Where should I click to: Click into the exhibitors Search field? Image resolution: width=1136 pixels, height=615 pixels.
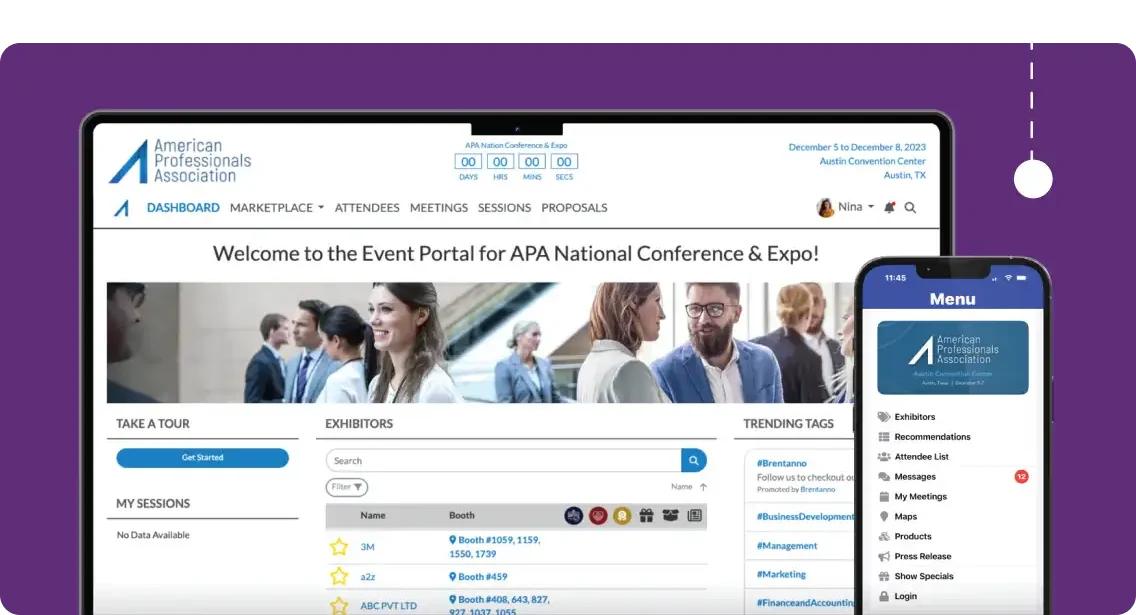[504, 461]
